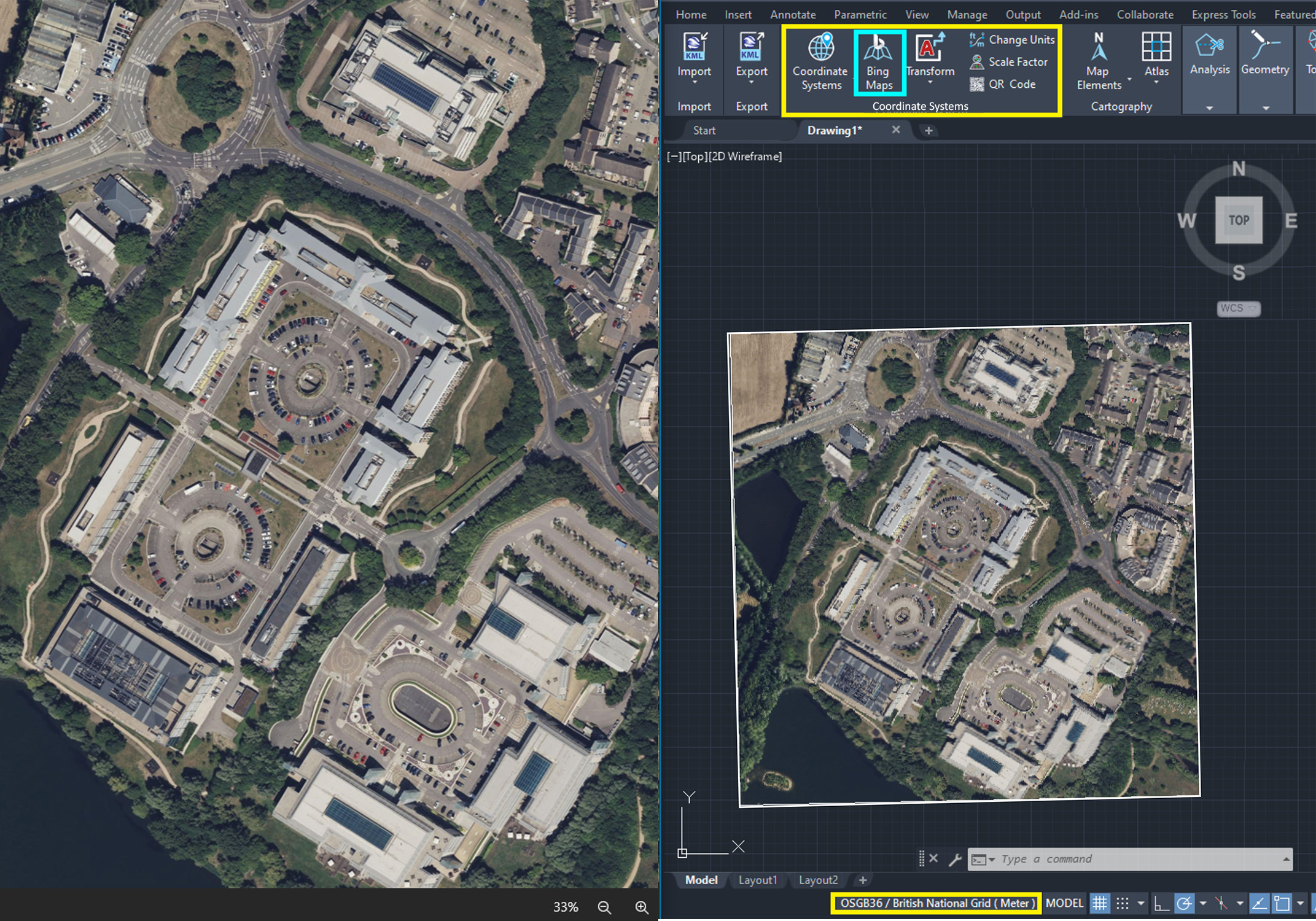Click the Coordinate Systems globe icon
This screenshot has height=921, width=1316.
click(820, 49)
